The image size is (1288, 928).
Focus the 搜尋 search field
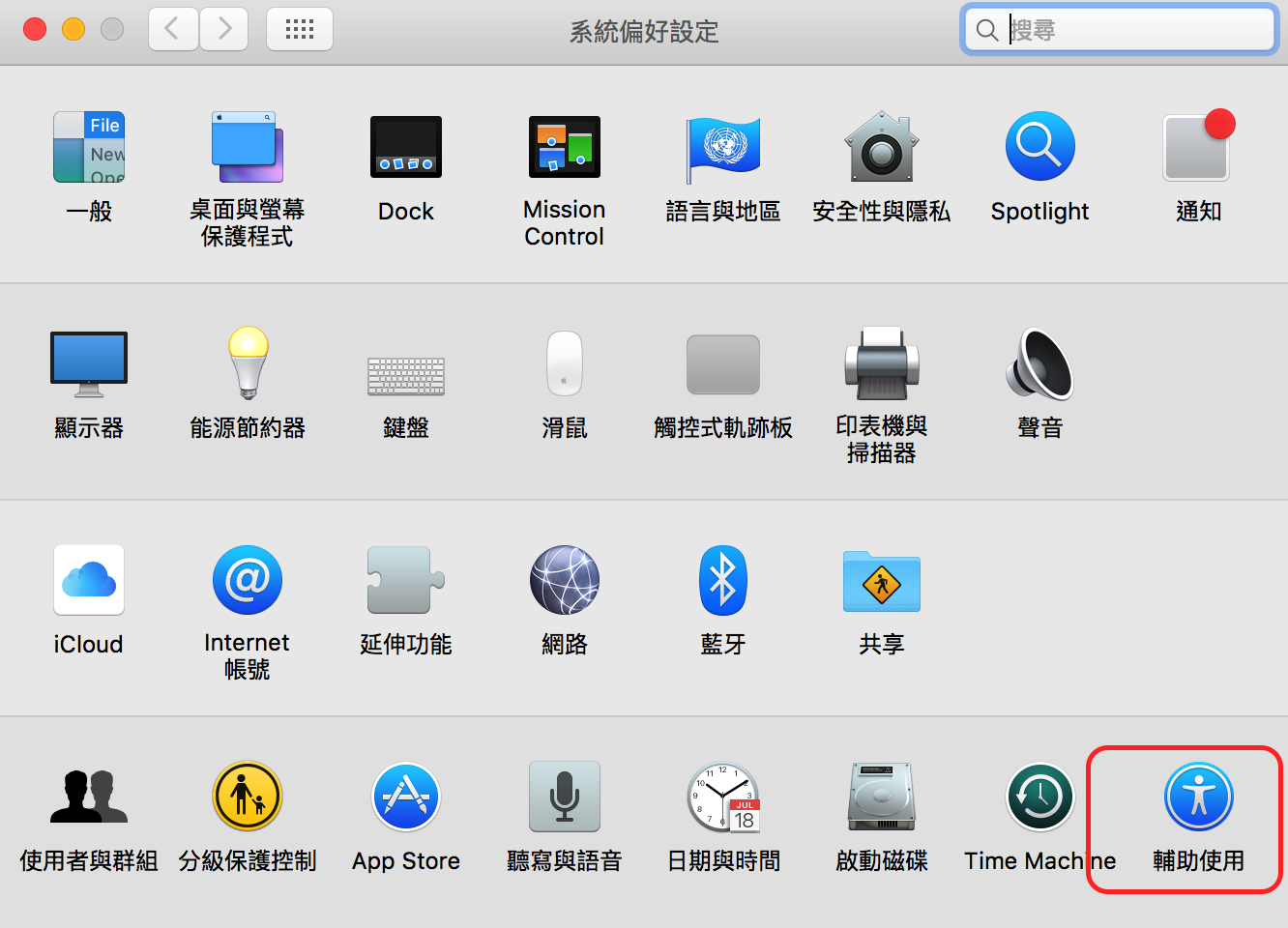[x=1120, y=30]
